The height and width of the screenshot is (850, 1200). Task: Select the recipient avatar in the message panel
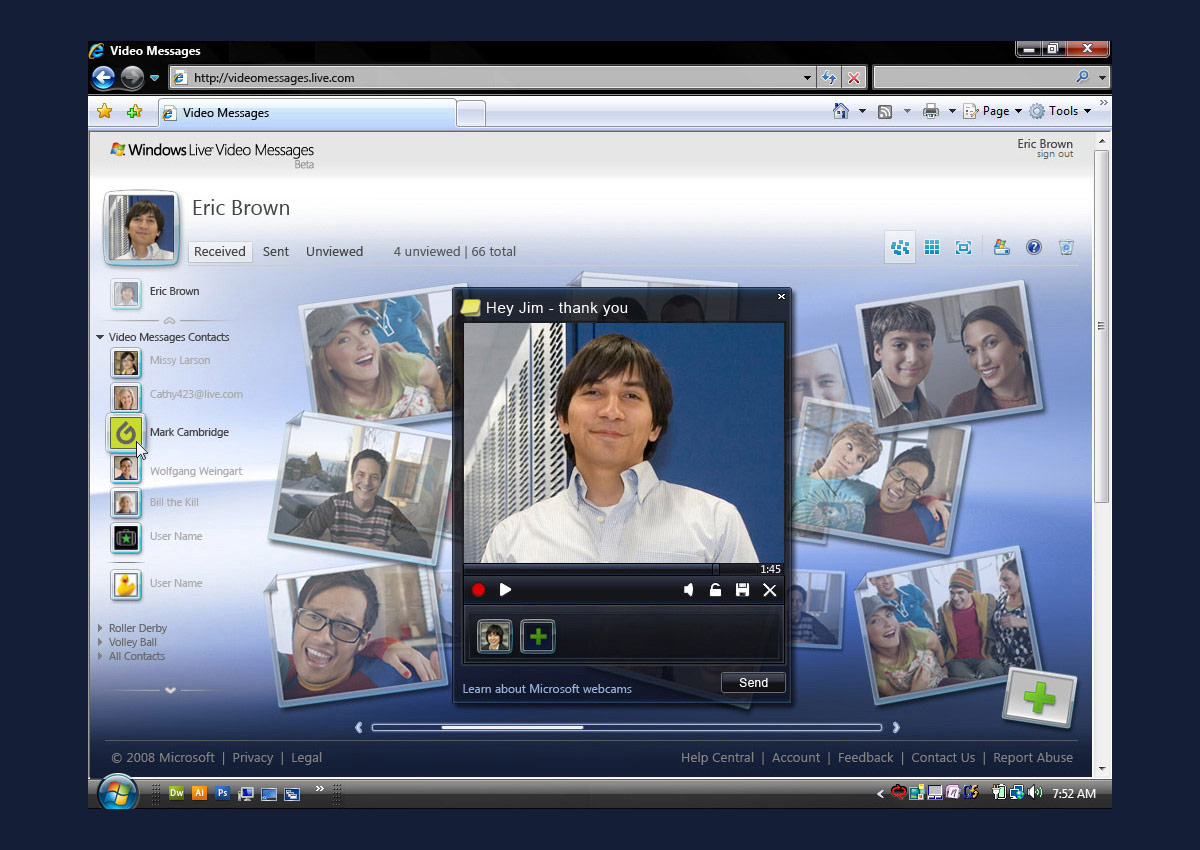(494, 636)
